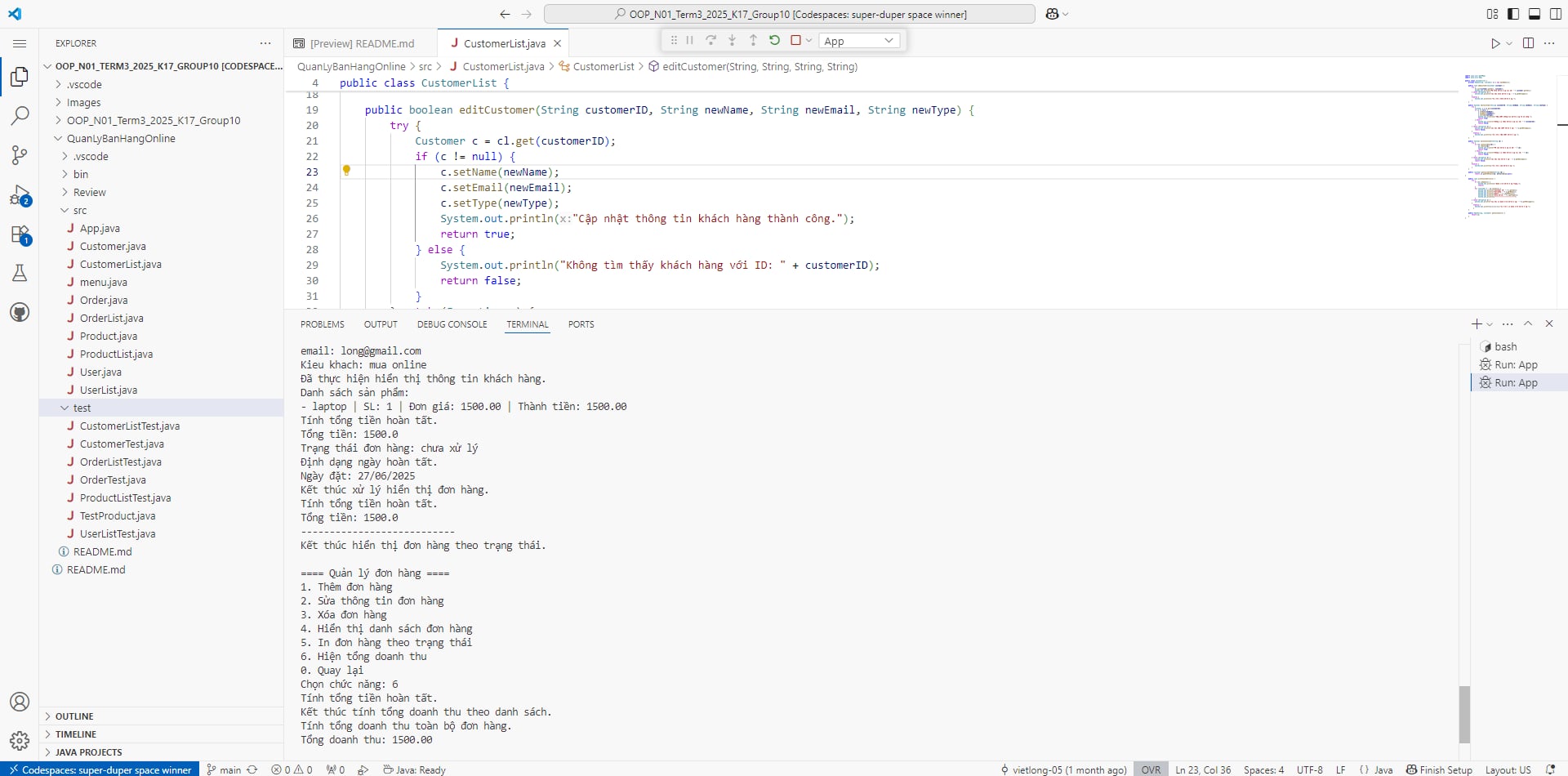This screenshot has width=1568, height=776.
Task: Open the GitHub view in activity bar
Action: [20, 312]
